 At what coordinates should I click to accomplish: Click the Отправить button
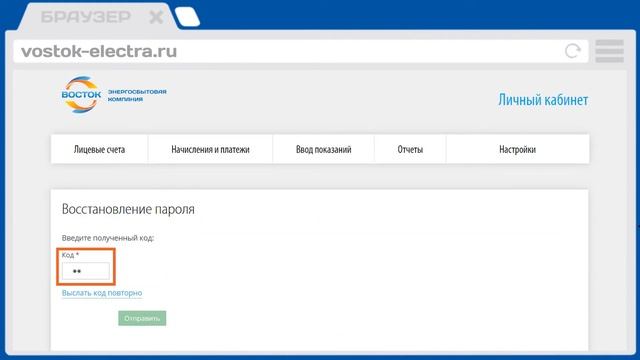click(142, 318)
